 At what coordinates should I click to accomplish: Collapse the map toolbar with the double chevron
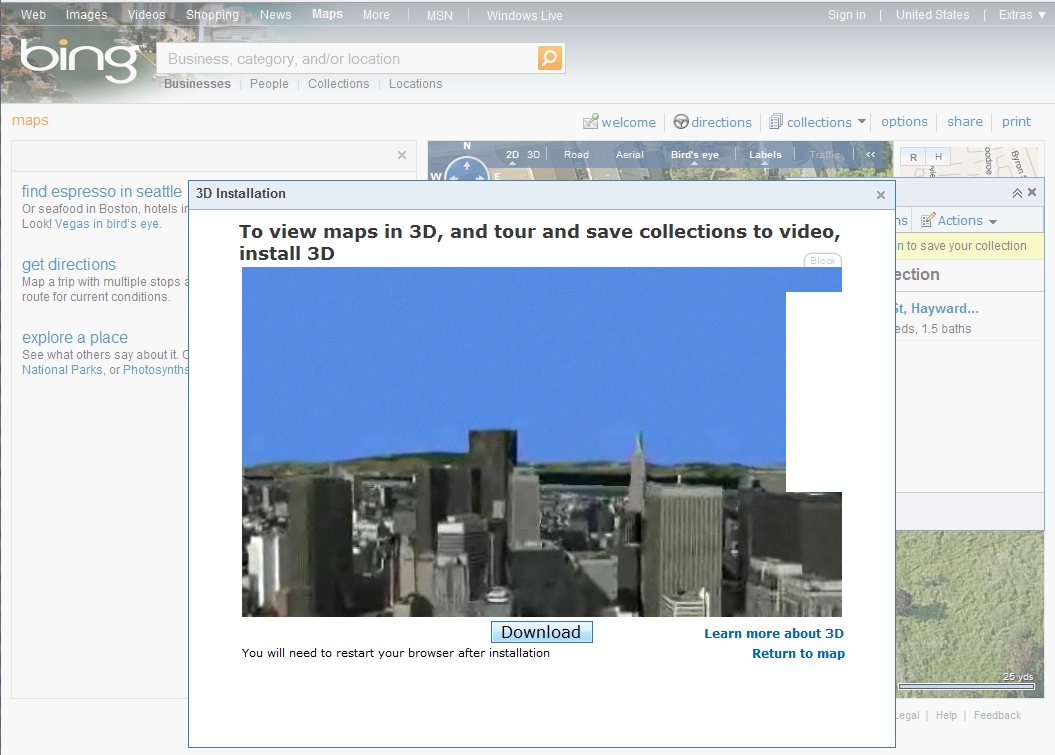point(870,155)
